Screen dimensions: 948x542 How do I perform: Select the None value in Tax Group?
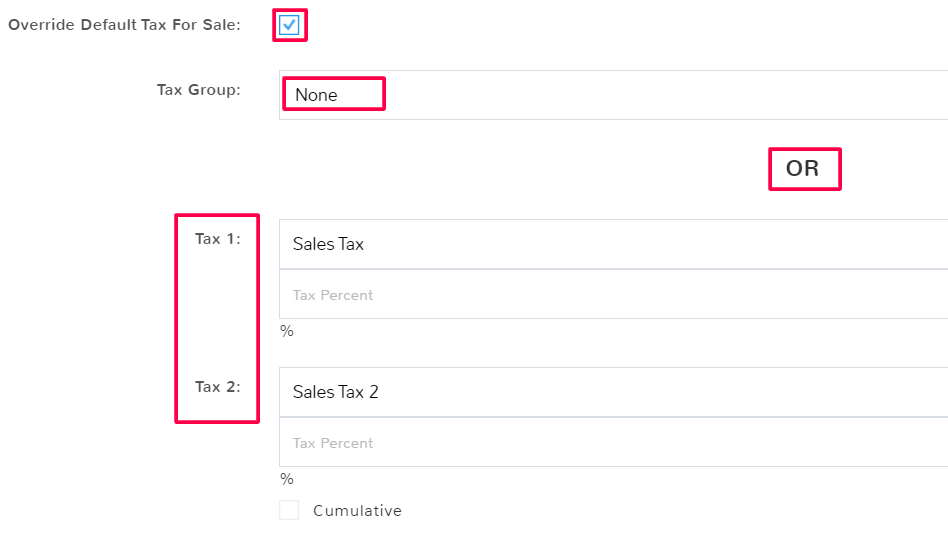pos(316,95)
